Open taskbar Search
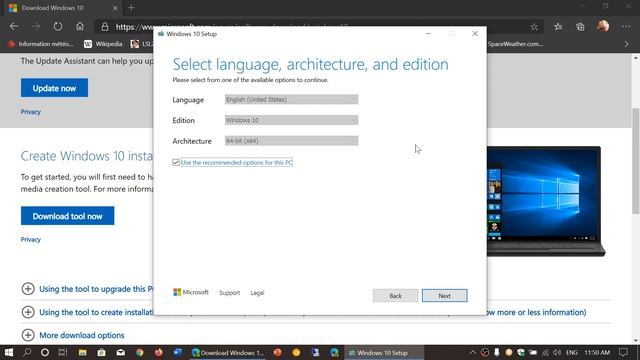The width and height of the screenshot is (640, 360). point(27,353)
